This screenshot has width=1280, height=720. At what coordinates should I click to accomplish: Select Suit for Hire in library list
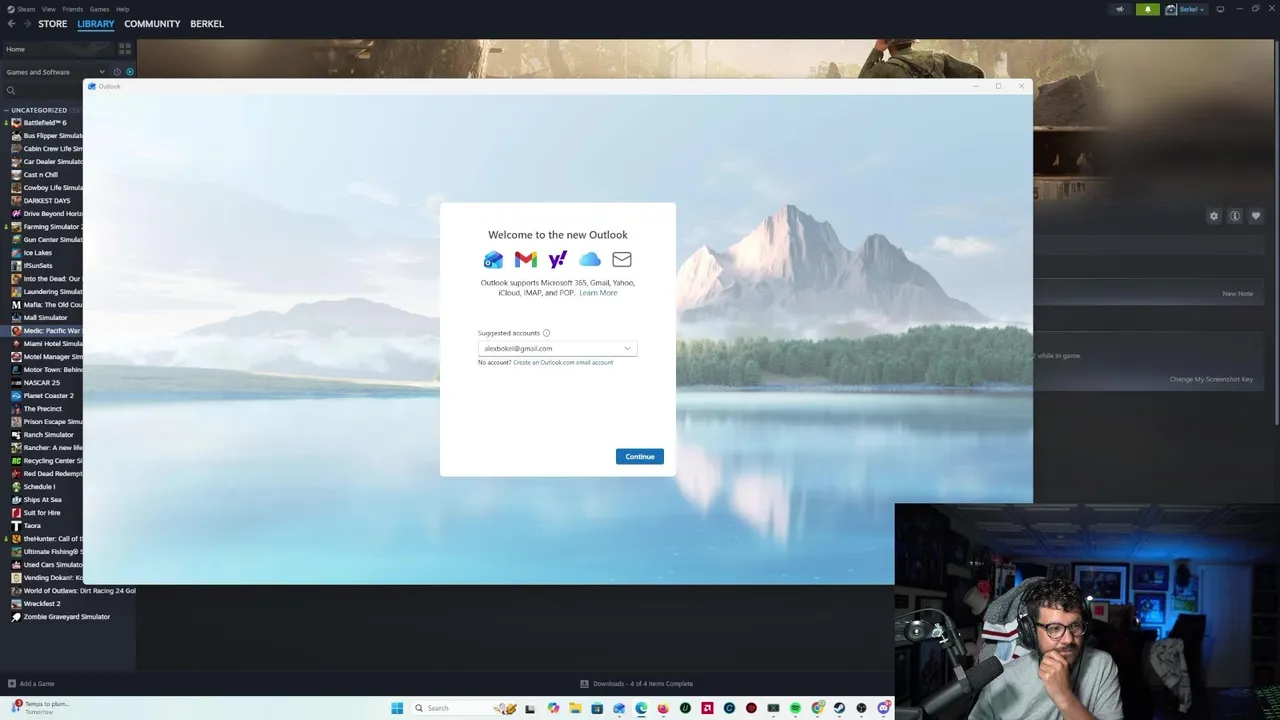pos(42,513)
